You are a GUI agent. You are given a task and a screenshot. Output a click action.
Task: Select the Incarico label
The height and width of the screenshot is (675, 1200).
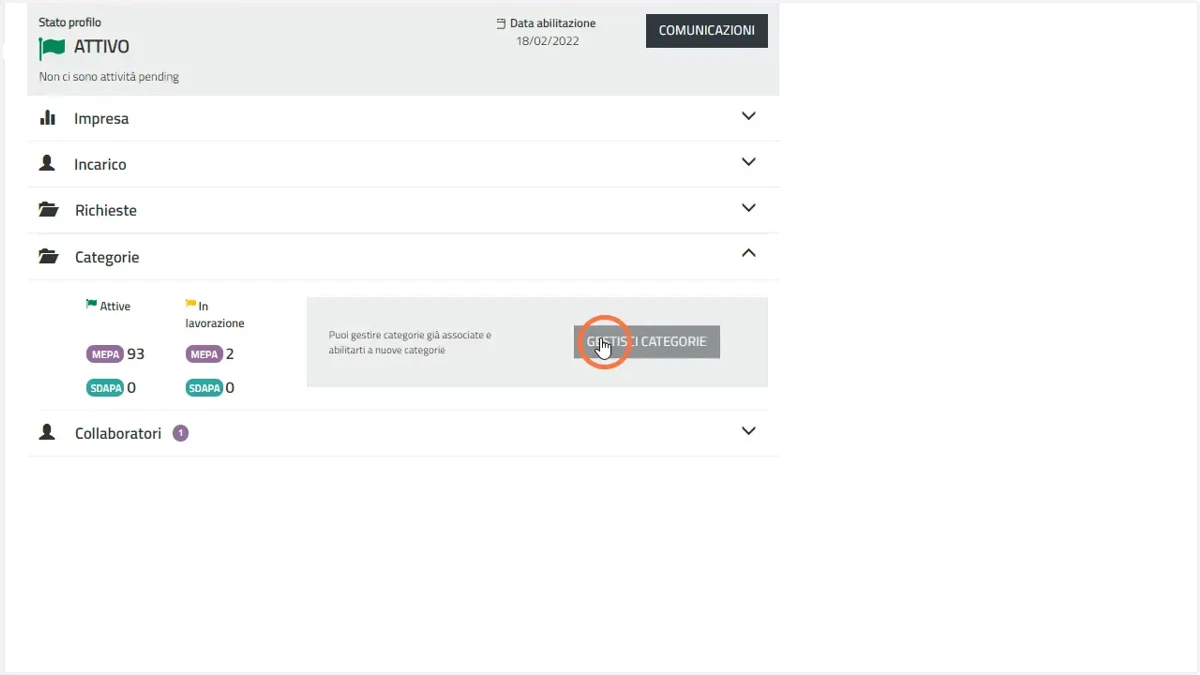pos(100,165)
